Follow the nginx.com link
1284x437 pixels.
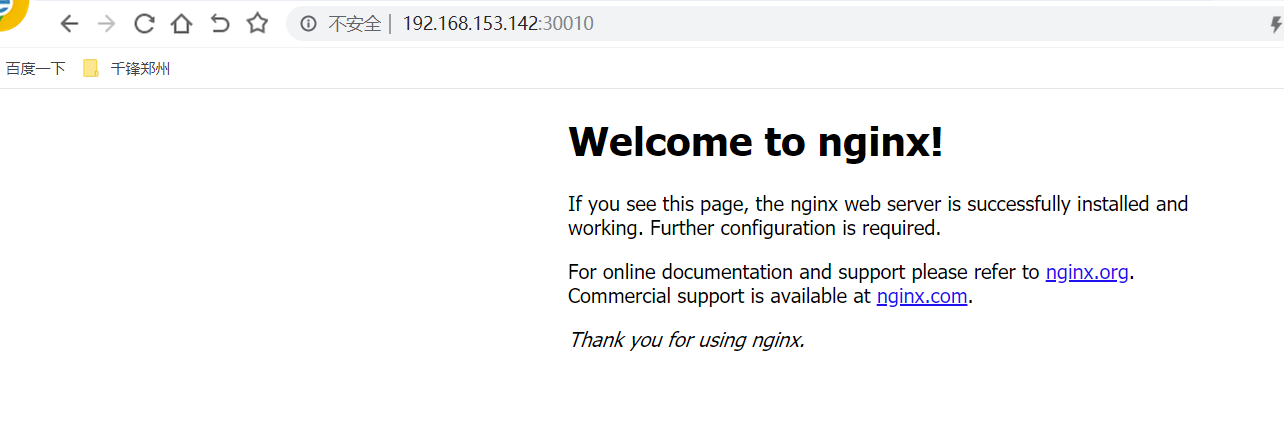point(922,296)
